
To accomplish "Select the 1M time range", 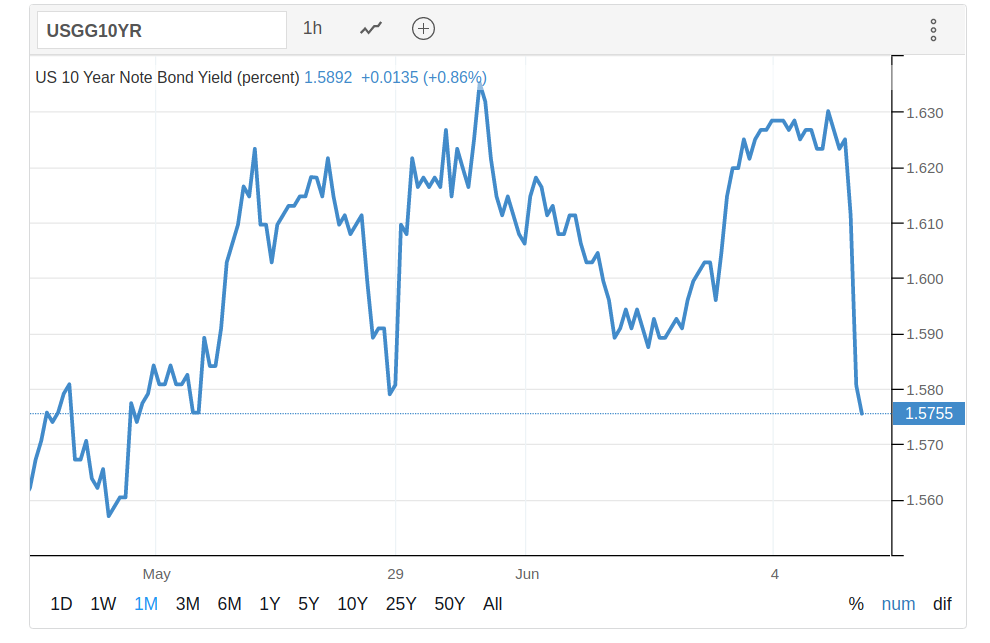I will tap(146, 604).
